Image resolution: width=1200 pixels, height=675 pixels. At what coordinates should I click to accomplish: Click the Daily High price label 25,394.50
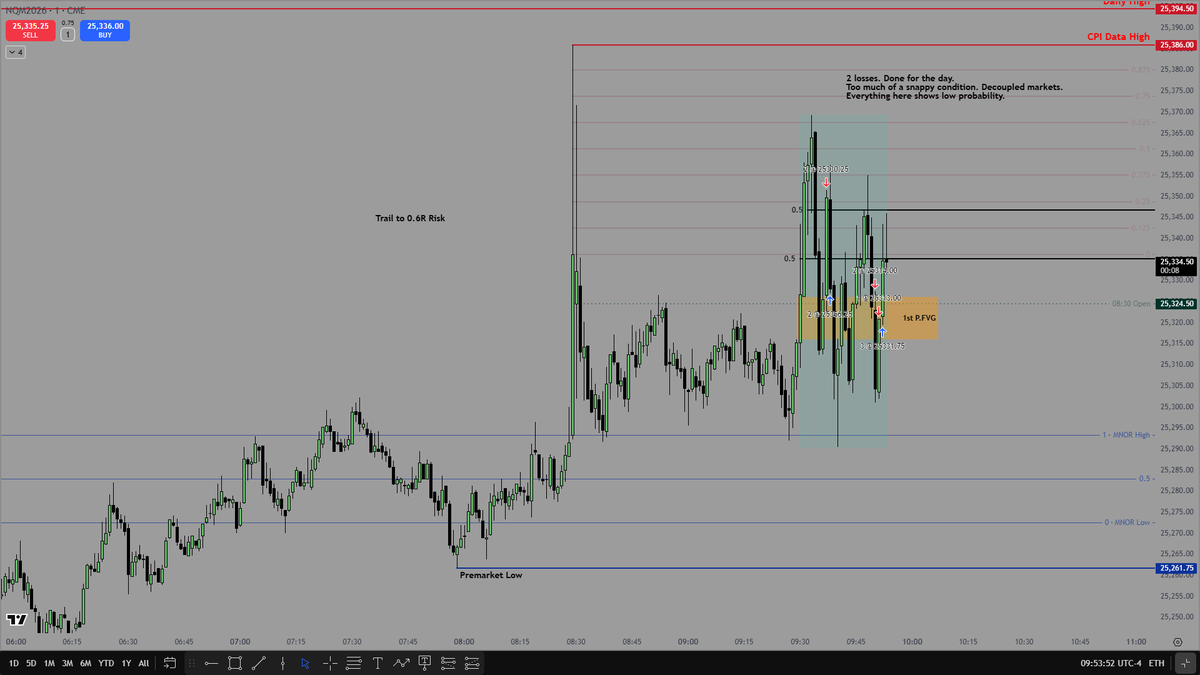tap(1175, 8)
